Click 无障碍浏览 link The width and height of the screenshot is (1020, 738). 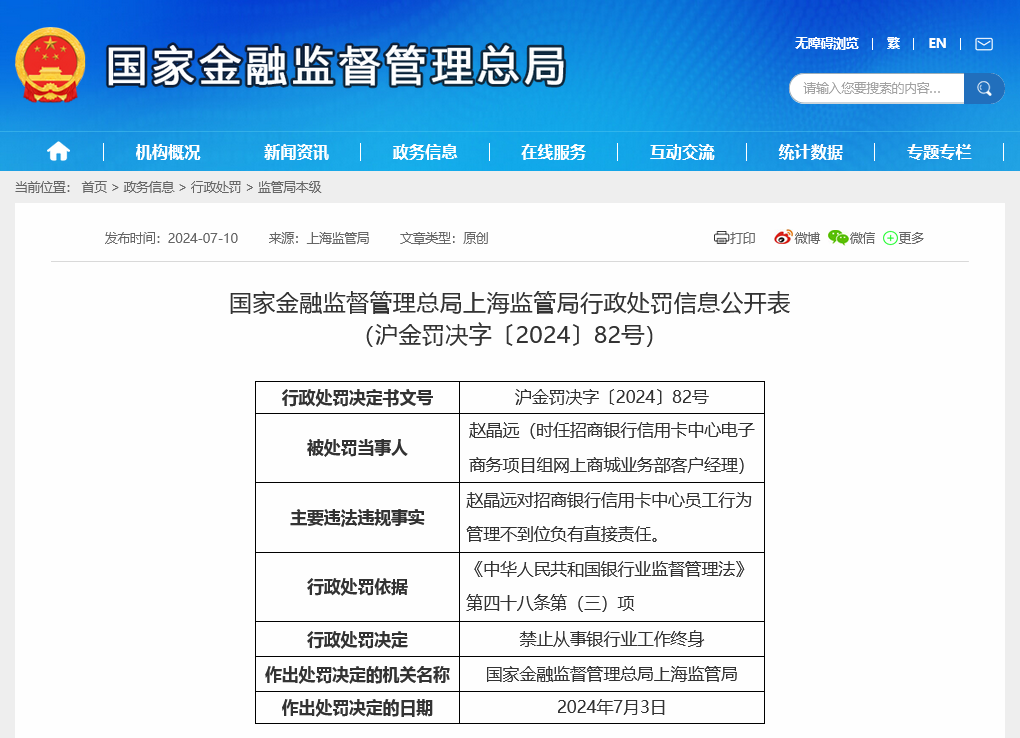tap(826, 44)
